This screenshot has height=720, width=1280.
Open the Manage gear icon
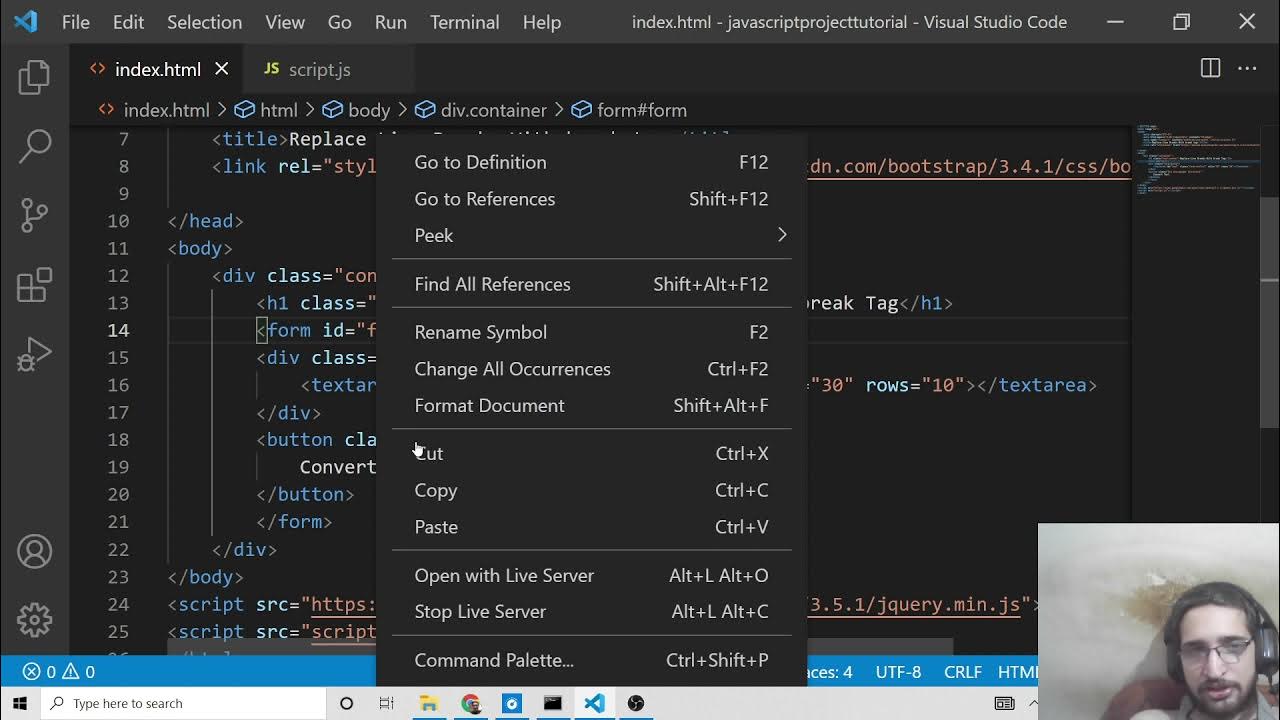(34, 620)
